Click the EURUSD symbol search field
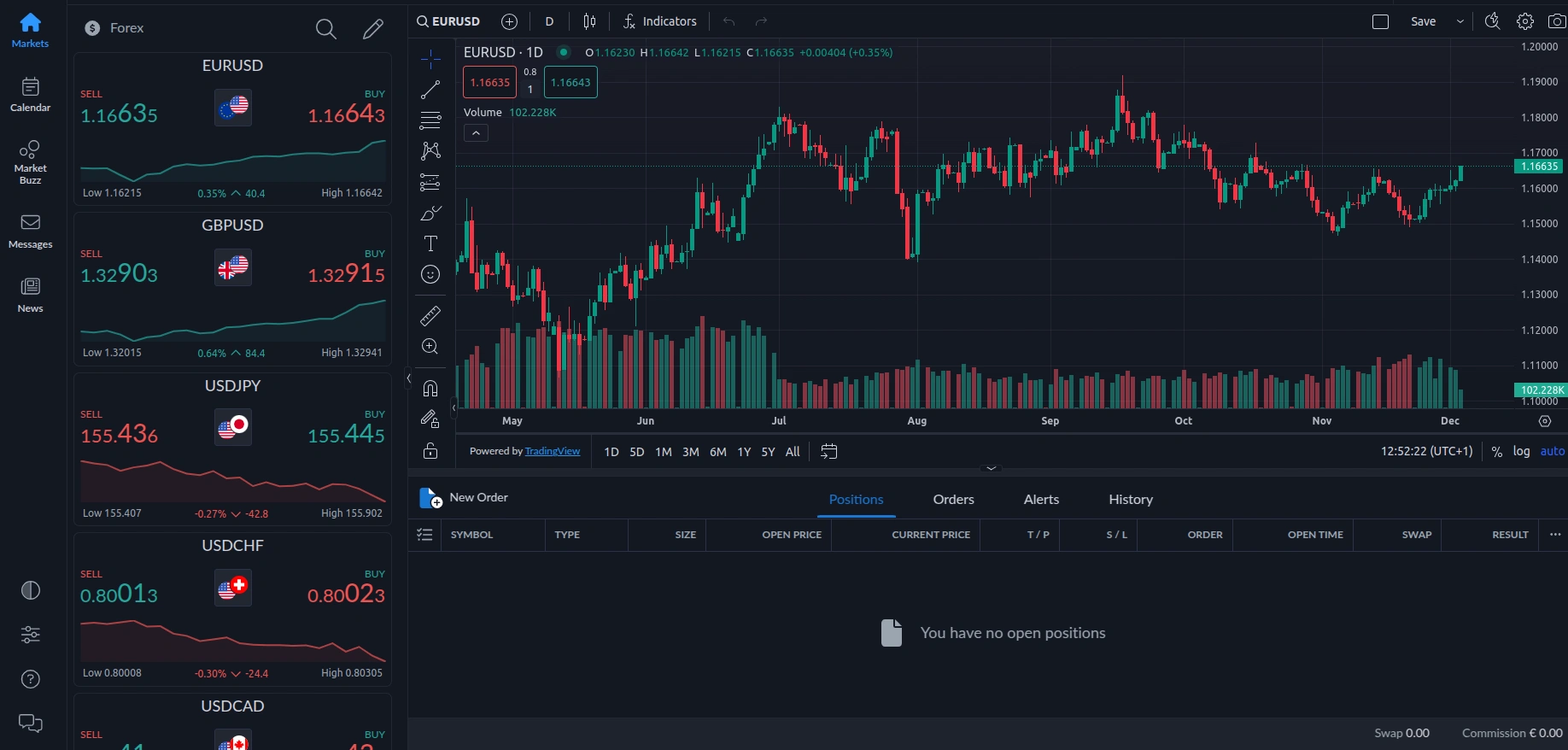The width and height of the screenshot is (1568, 750). (449, 21)
